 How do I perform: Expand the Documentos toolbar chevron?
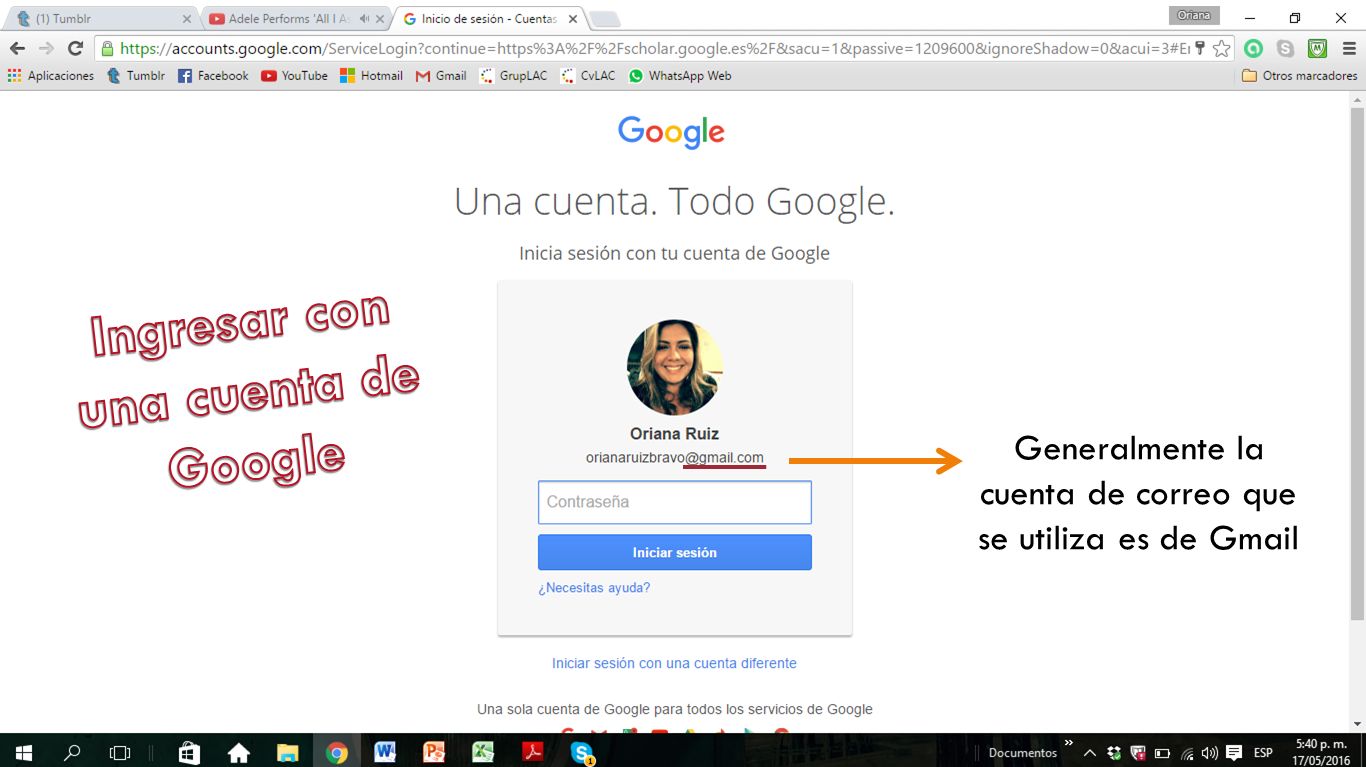(1068, 744)
